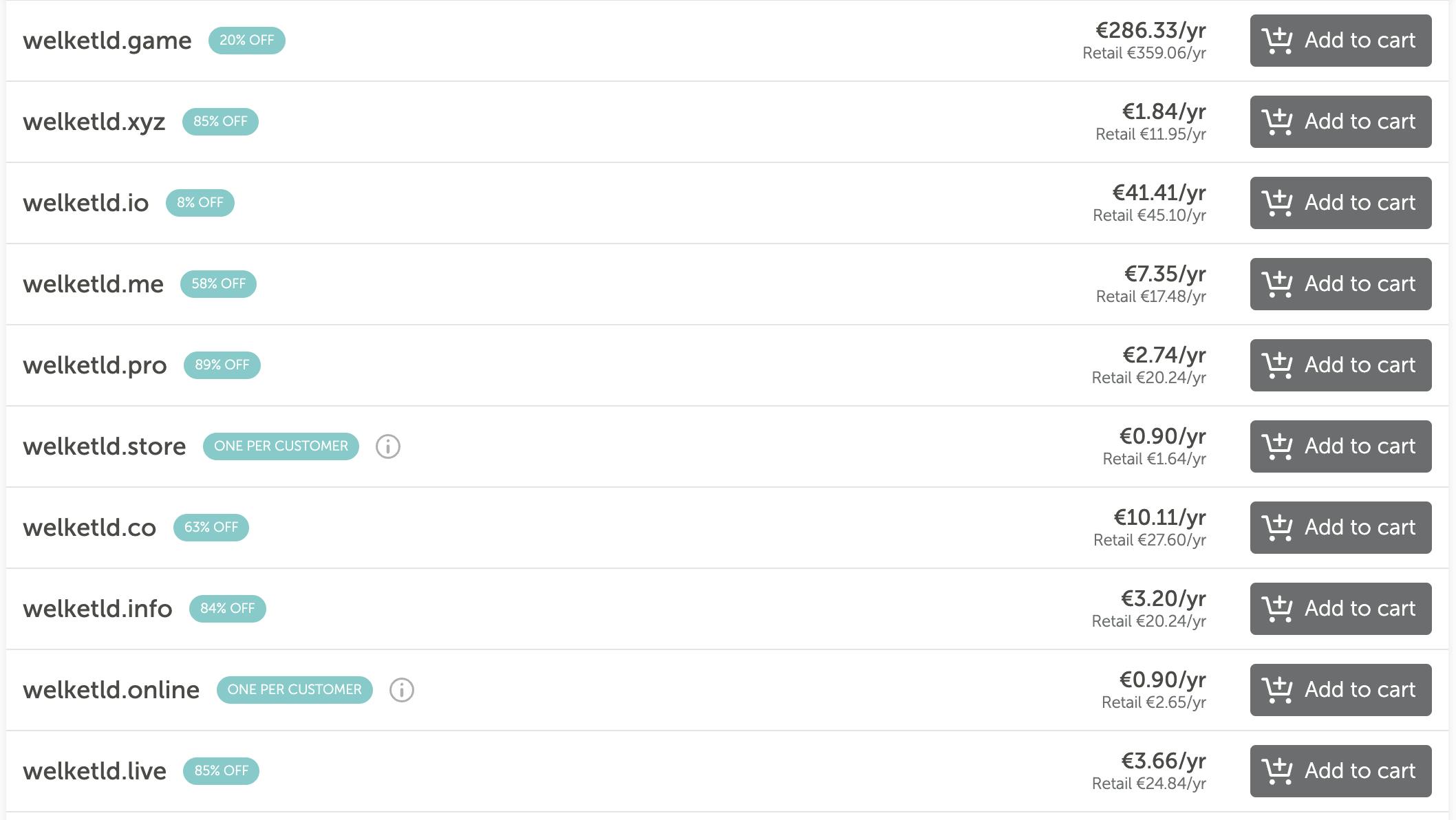Click the welketld.pro domain name

(x=95, y=365)
